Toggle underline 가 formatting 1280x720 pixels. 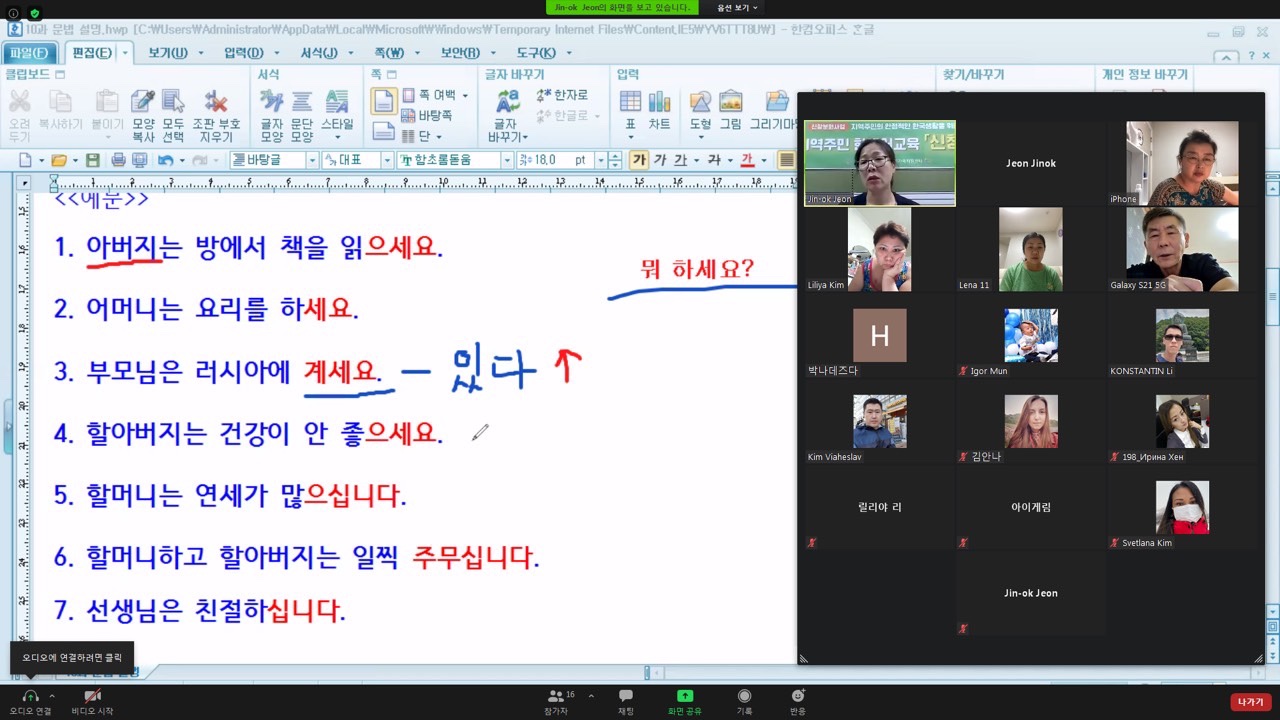coord(681,160)
